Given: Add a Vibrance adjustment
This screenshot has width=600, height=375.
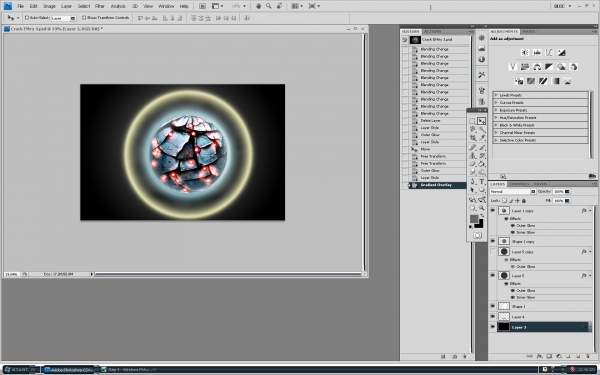Looking at the screenshot, I should pyautogui.click(x=513, y=67).
